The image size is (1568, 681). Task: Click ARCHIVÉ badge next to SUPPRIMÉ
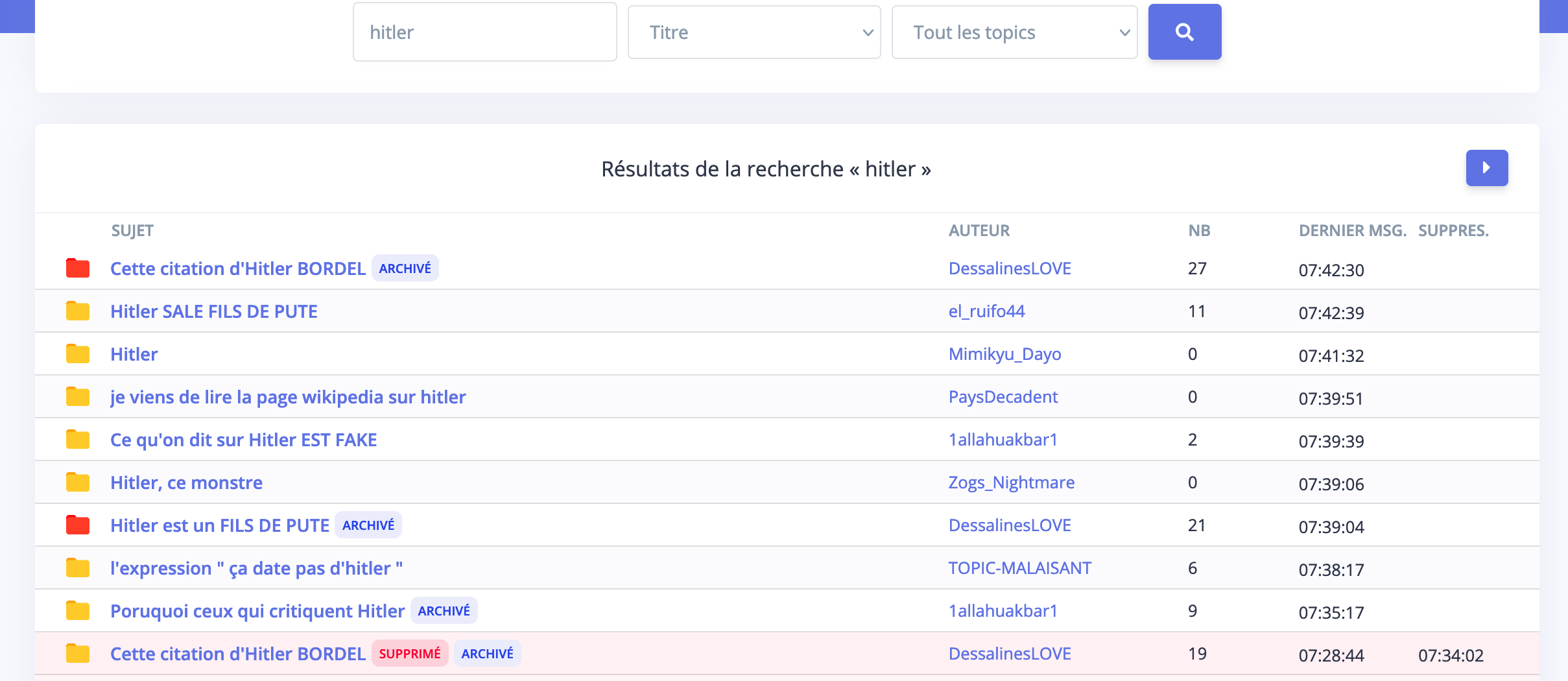(487, 654)
